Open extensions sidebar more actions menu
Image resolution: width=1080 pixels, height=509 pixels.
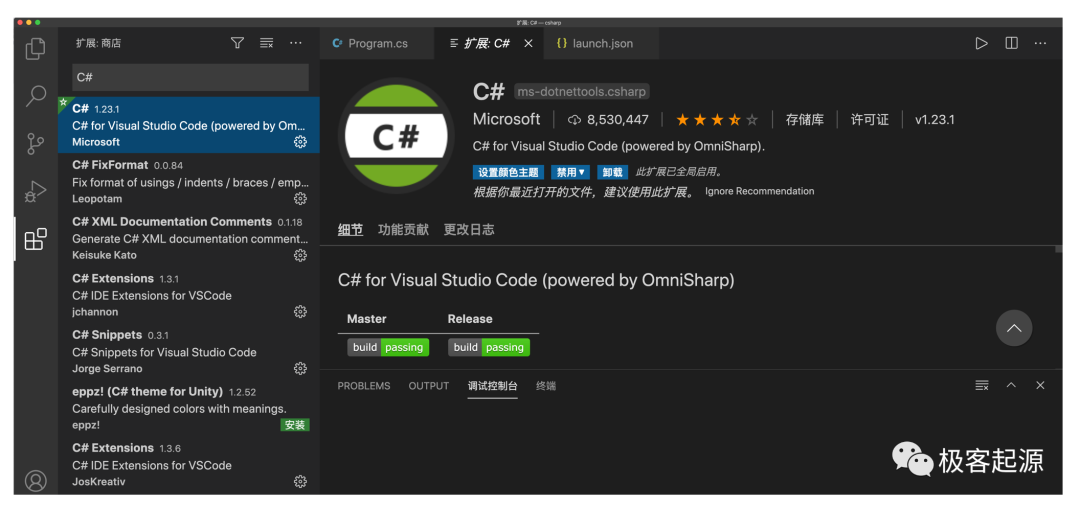click(295, 43)
